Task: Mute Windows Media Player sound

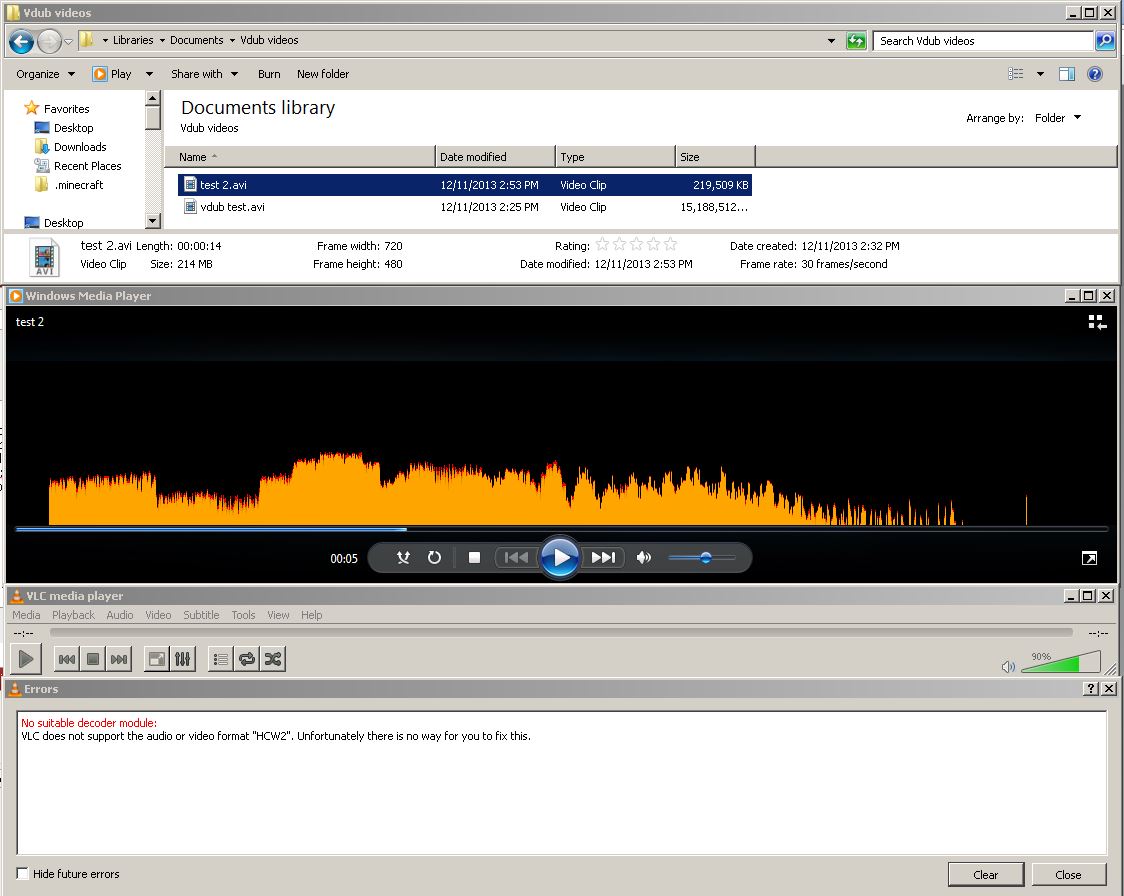Action: [x=644, y=558]
